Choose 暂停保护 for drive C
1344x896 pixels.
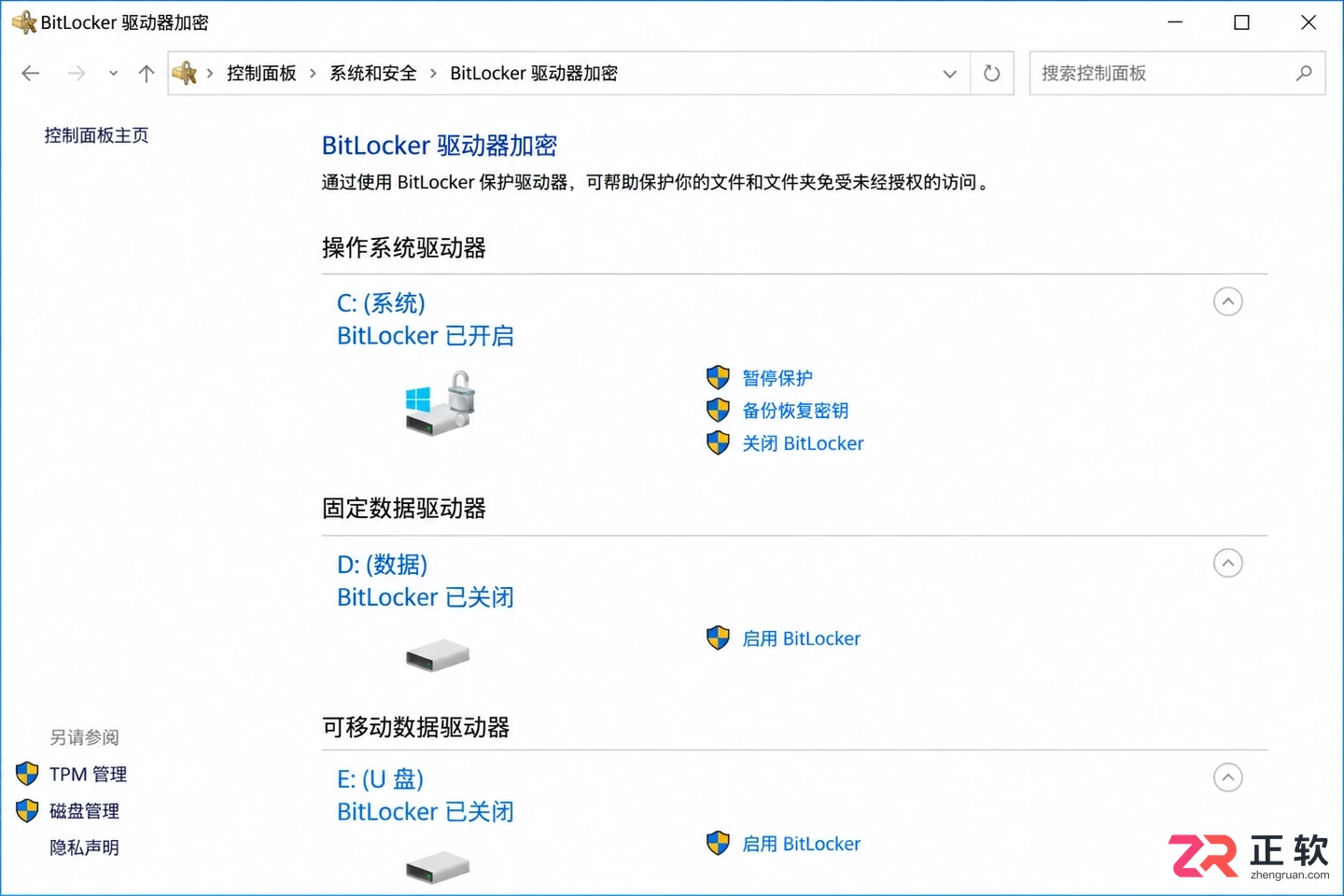(777, 378)
